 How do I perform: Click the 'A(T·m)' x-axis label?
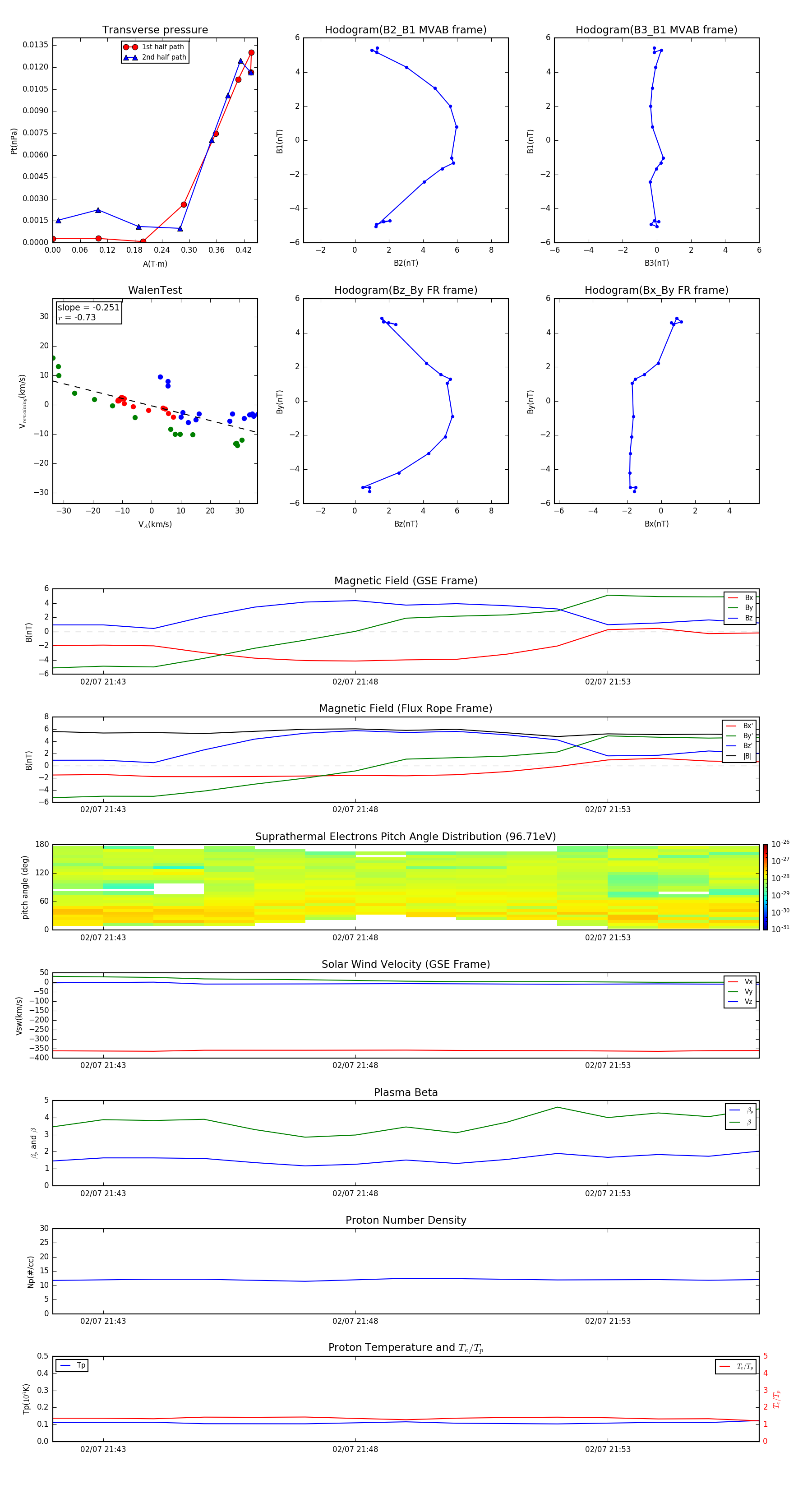tap(155, 264)
